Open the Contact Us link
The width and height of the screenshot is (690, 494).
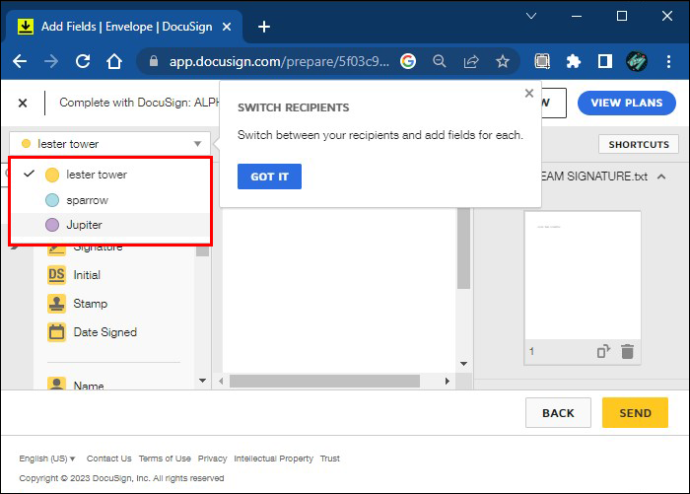click(x=109, y=458)
